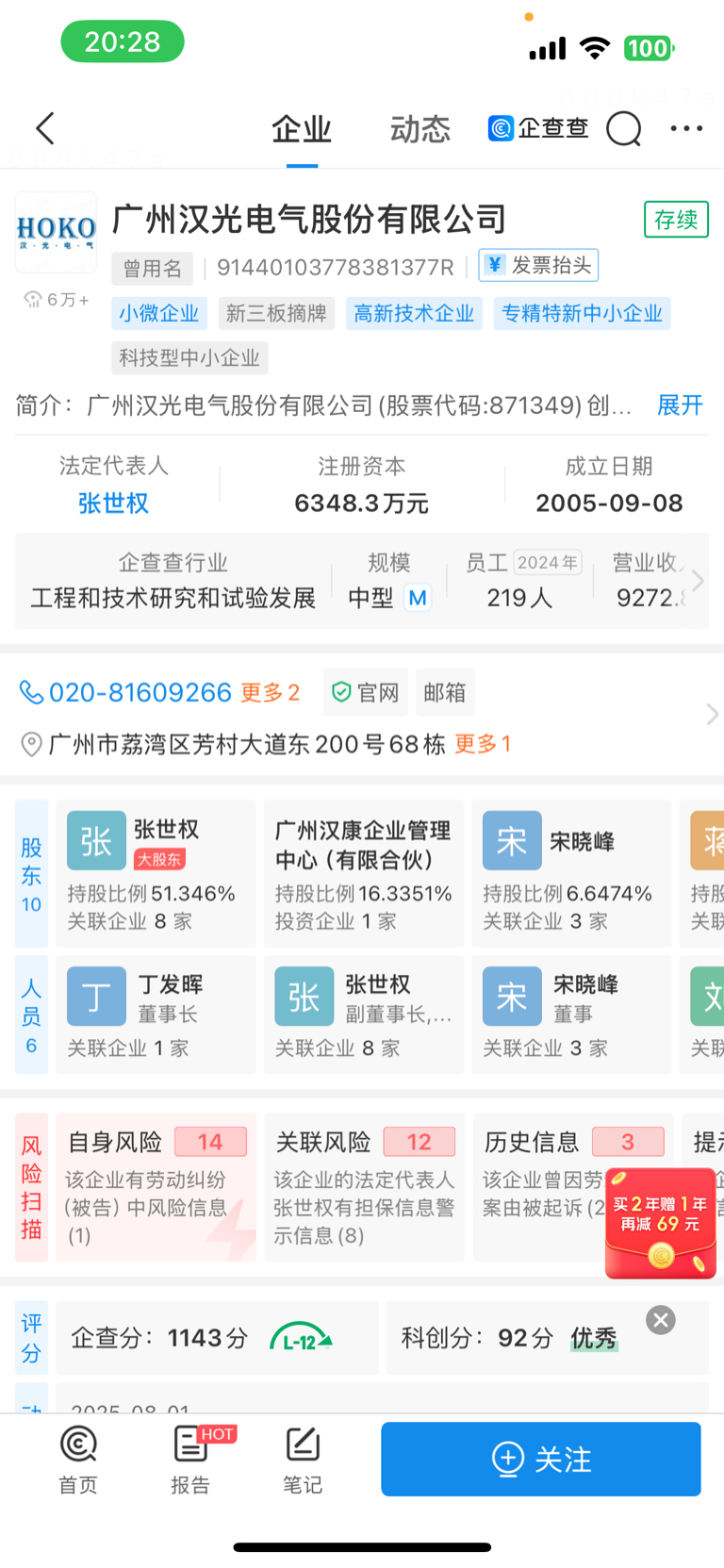Expand contact info chevron arrow
Image resolution: width=724 pixels, height=1568 pixels.
712,715
